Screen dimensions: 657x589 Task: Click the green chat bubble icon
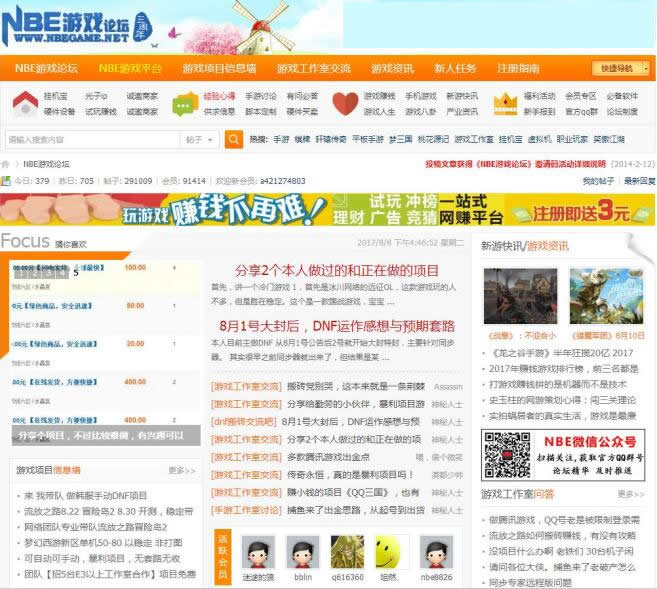click(x=185, y=103)
